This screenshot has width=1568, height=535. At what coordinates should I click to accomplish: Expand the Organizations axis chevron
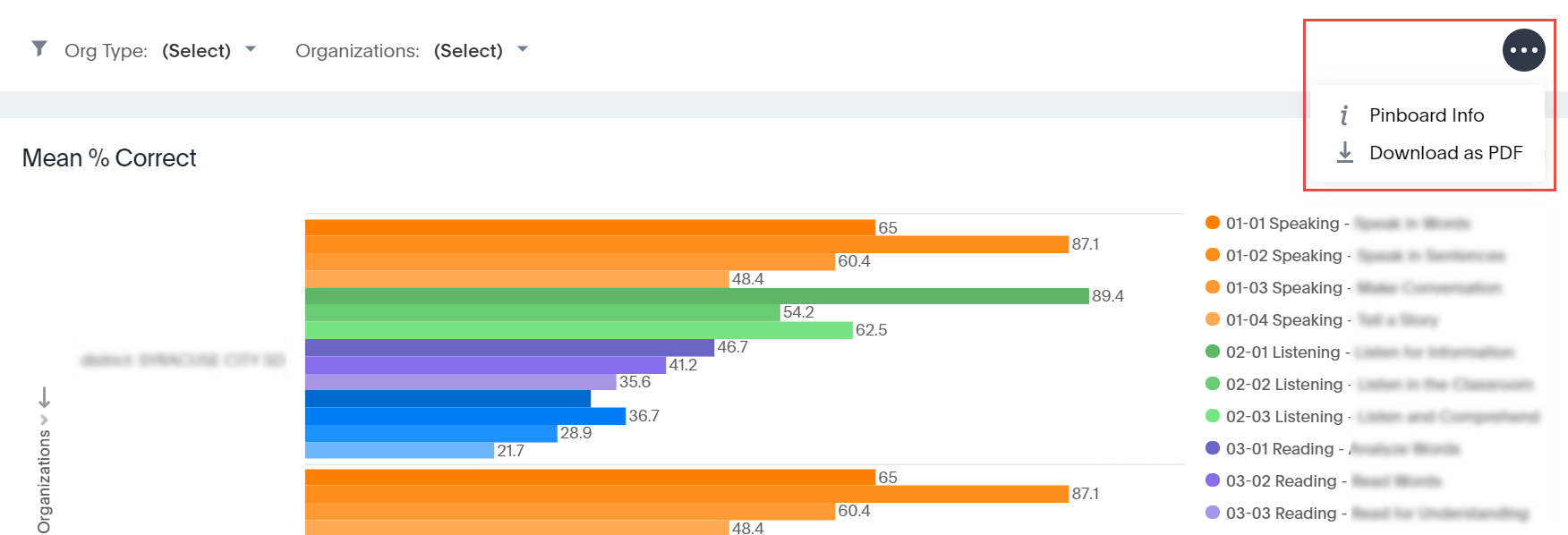coord(44,420)
